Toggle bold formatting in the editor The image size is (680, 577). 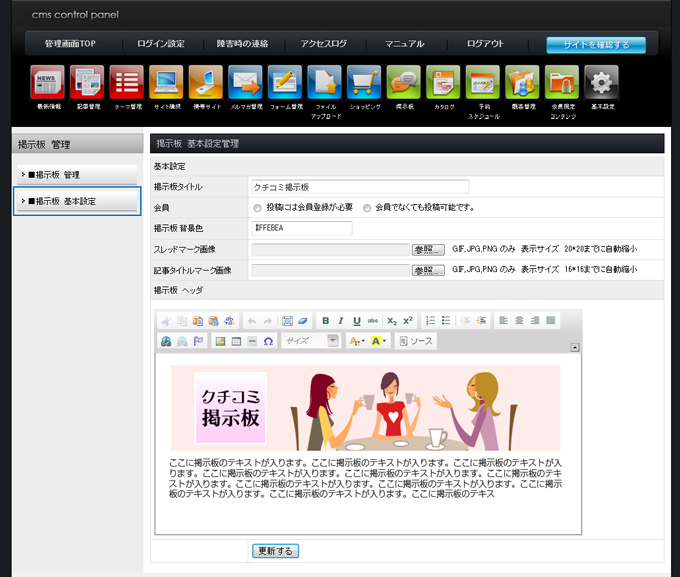coord(325,320)
